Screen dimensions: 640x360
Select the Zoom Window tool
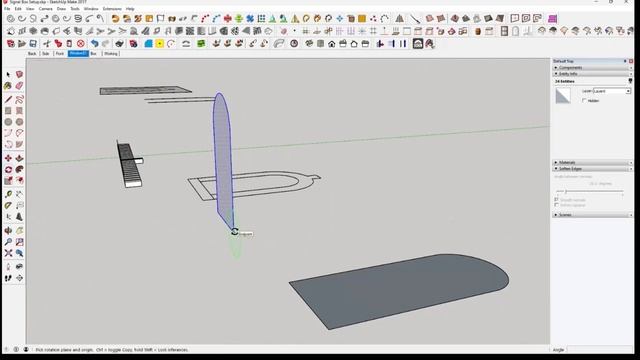pos(19,242)
